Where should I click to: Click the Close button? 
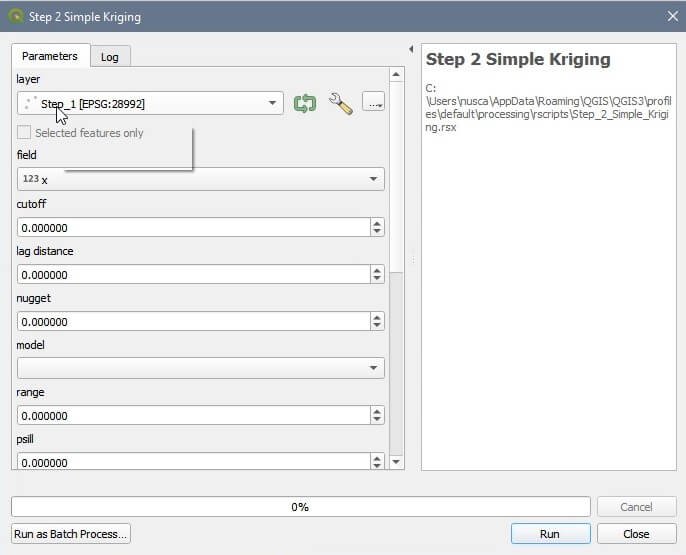click(637, 534)
